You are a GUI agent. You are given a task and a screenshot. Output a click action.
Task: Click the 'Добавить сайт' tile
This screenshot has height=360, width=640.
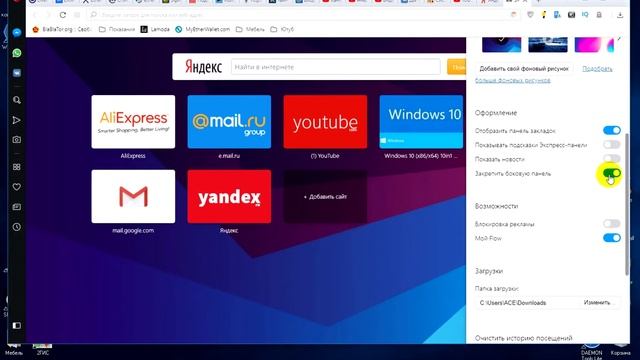[325, 196]
